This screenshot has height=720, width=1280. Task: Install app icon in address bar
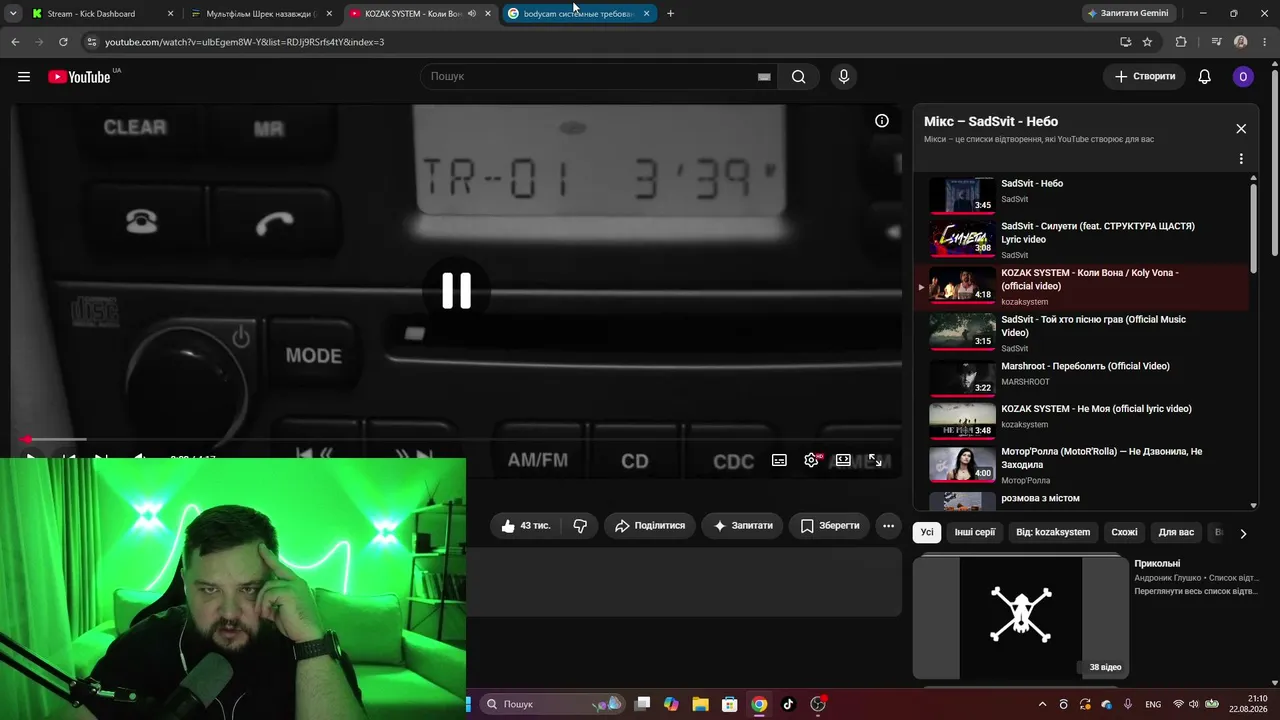click(x=1125, y=42)
